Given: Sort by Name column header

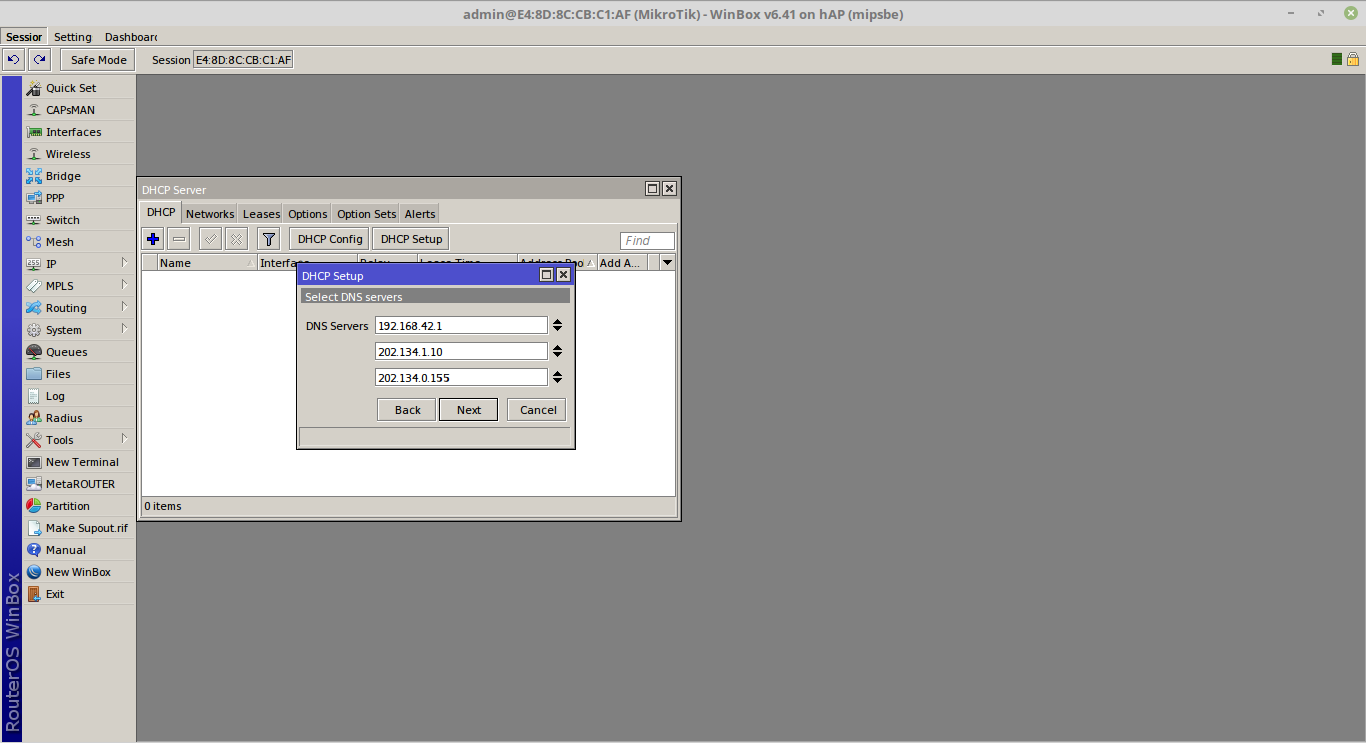Looking at the screenshot, I should coord(206,263).
